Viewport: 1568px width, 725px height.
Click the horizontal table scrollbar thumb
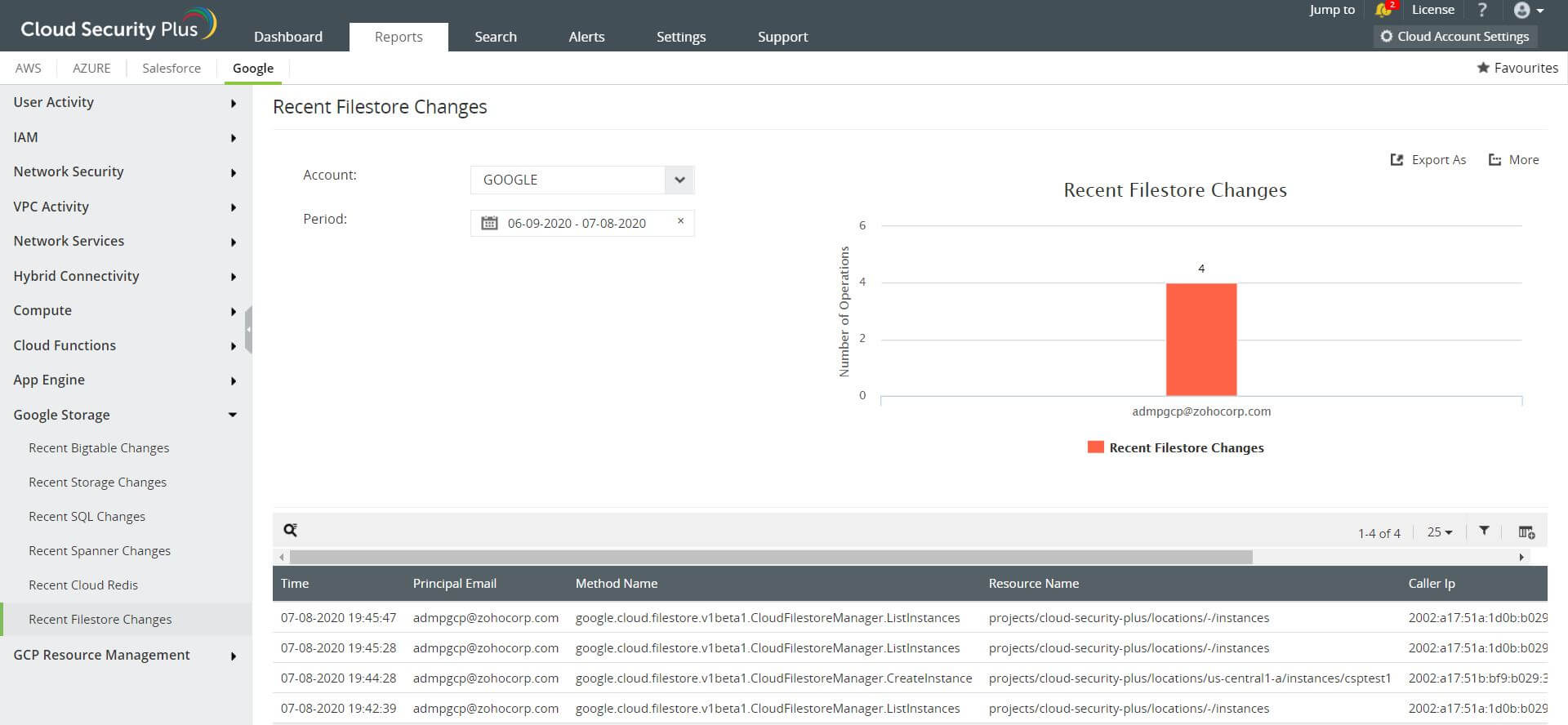click(771, 557)
